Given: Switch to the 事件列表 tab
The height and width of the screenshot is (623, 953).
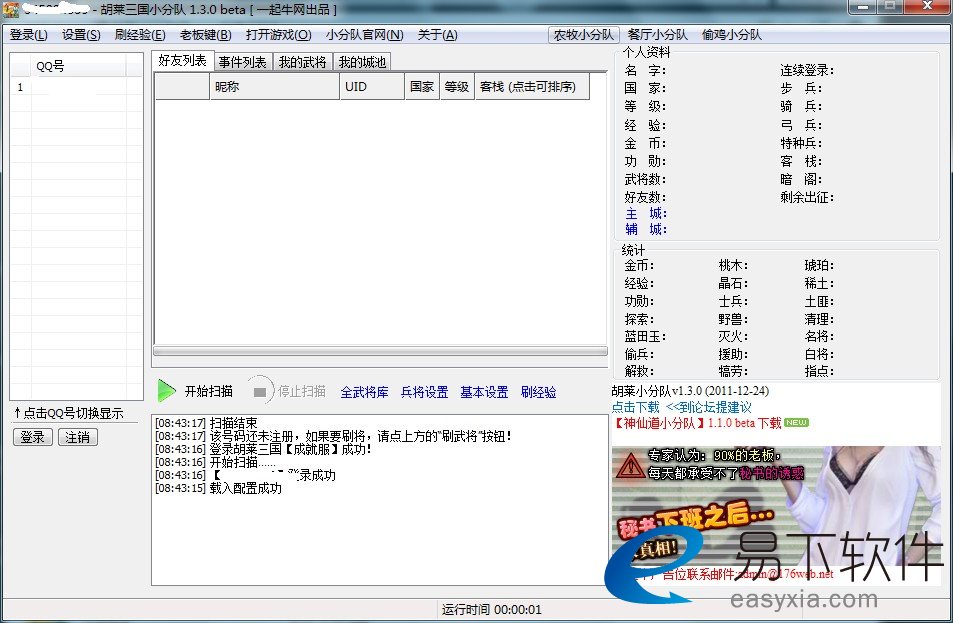Looking at the screenshot, I should point(242,62).
